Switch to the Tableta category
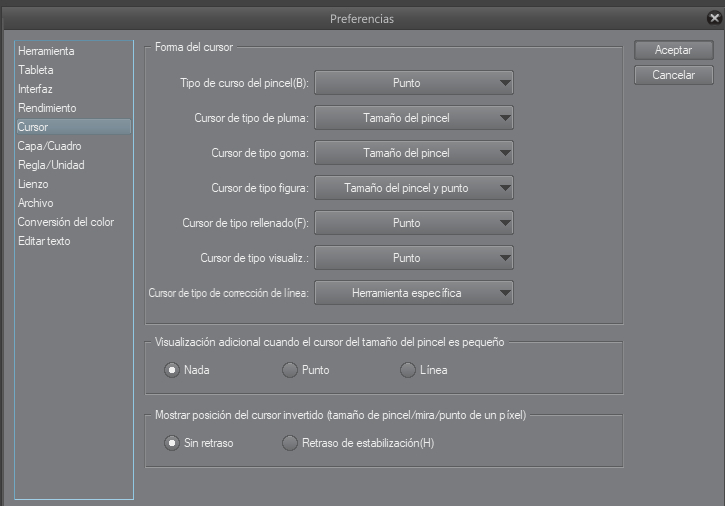 36,70
